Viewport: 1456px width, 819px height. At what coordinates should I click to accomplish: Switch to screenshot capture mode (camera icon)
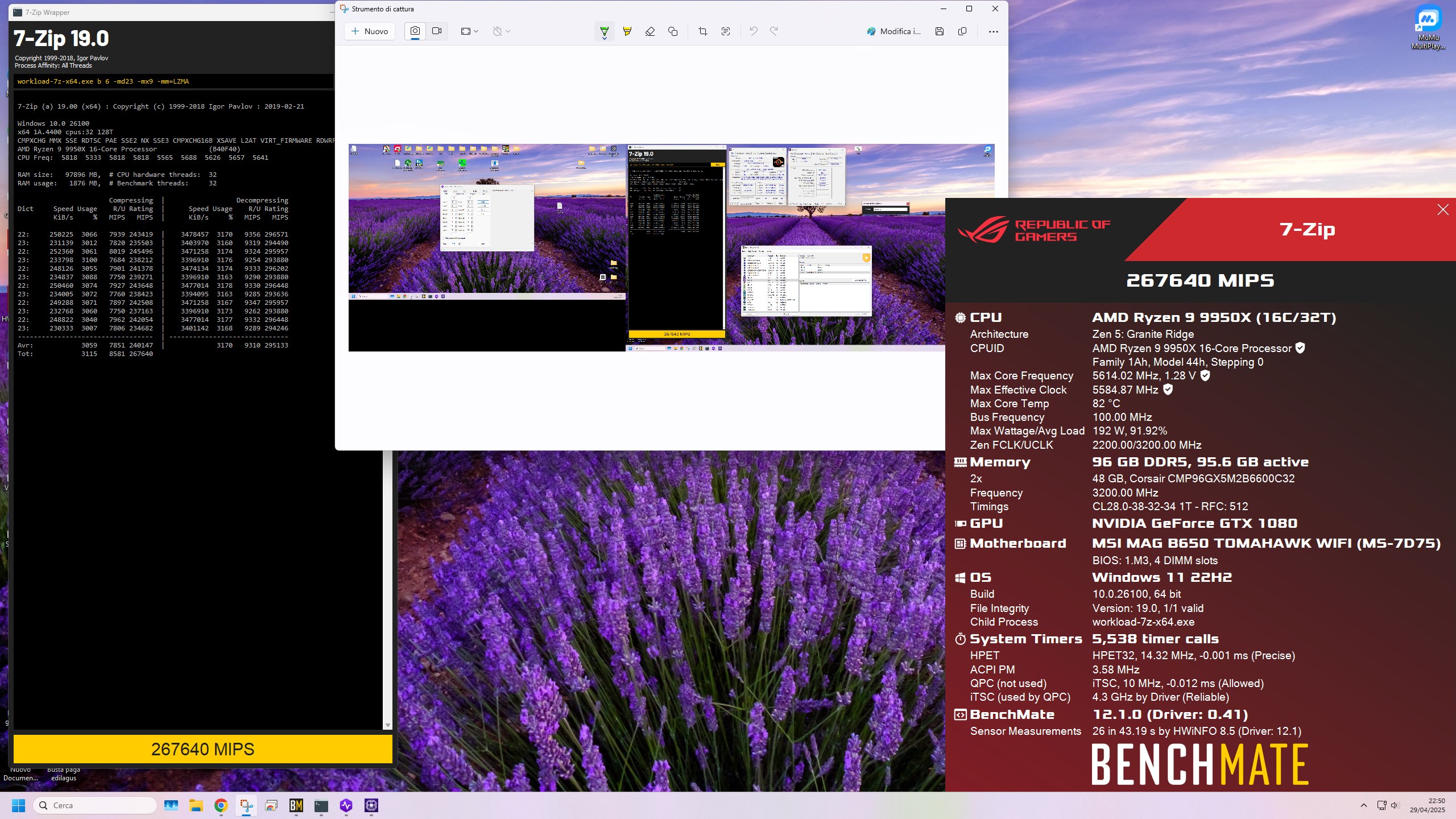point(415,31)
